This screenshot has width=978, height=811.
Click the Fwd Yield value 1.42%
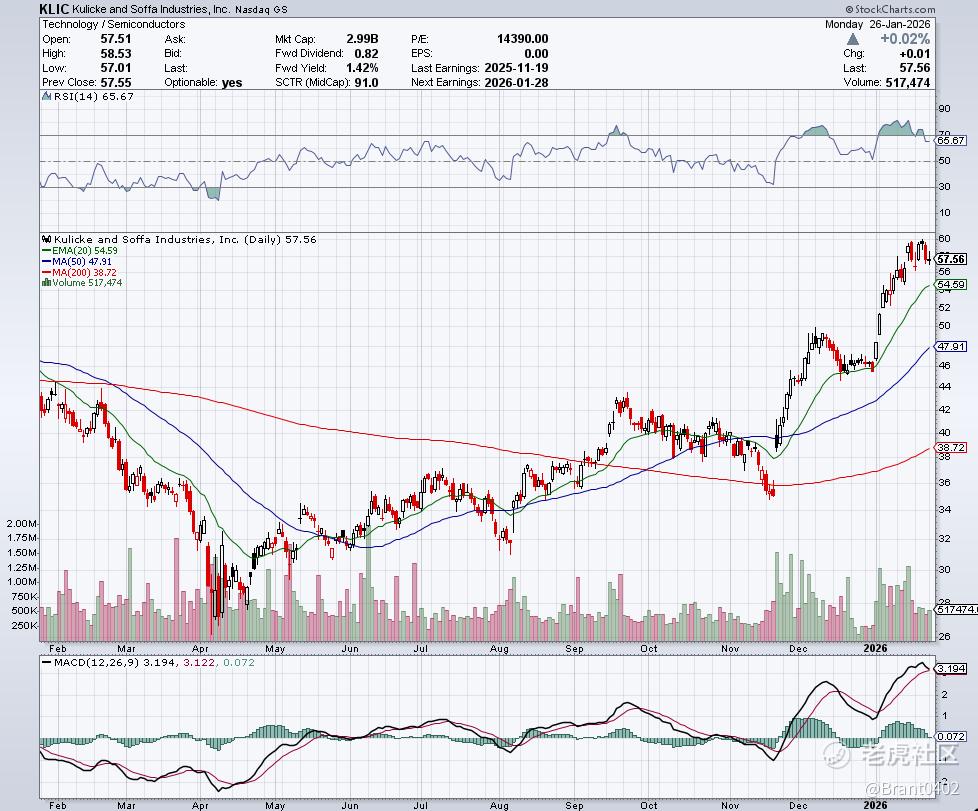(x=362, y=68)
